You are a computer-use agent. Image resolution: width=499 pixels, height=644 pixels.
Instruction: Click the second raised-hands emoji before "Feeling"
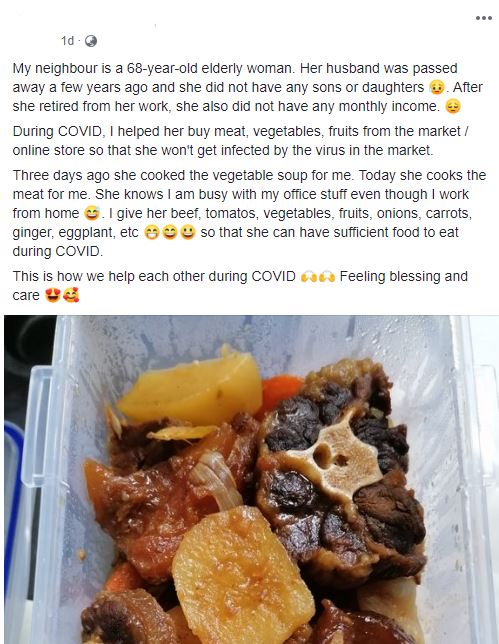[x=327, y=277]
